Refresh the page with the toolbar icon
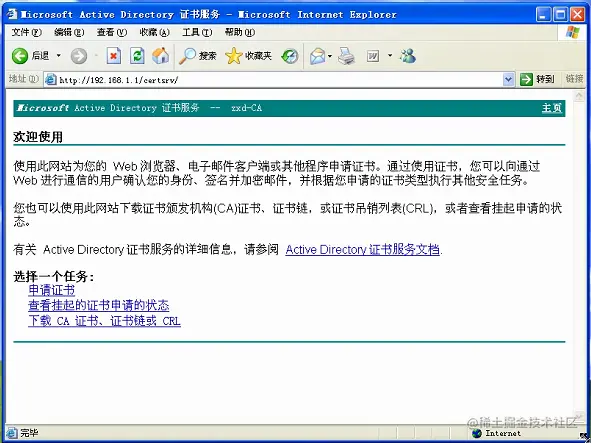591x443 pixels. (x=137, y=56)
